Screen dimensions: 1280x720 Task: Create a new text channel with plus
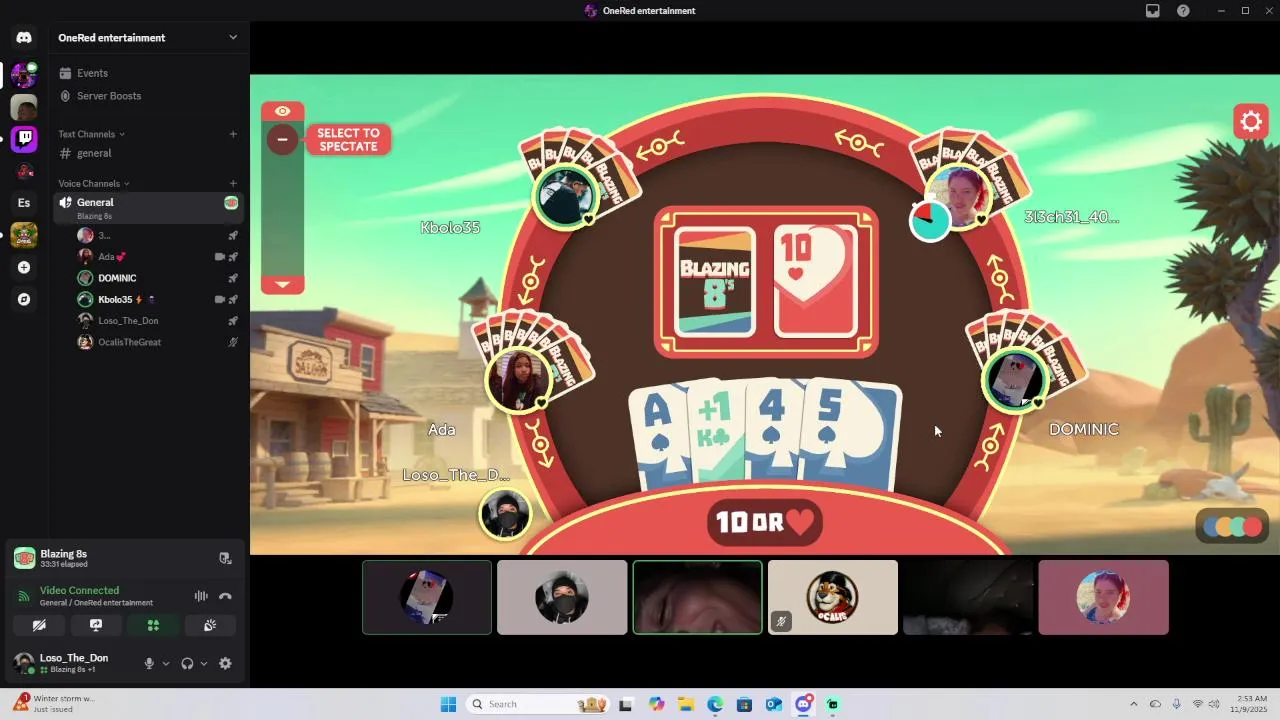[233, 134]
